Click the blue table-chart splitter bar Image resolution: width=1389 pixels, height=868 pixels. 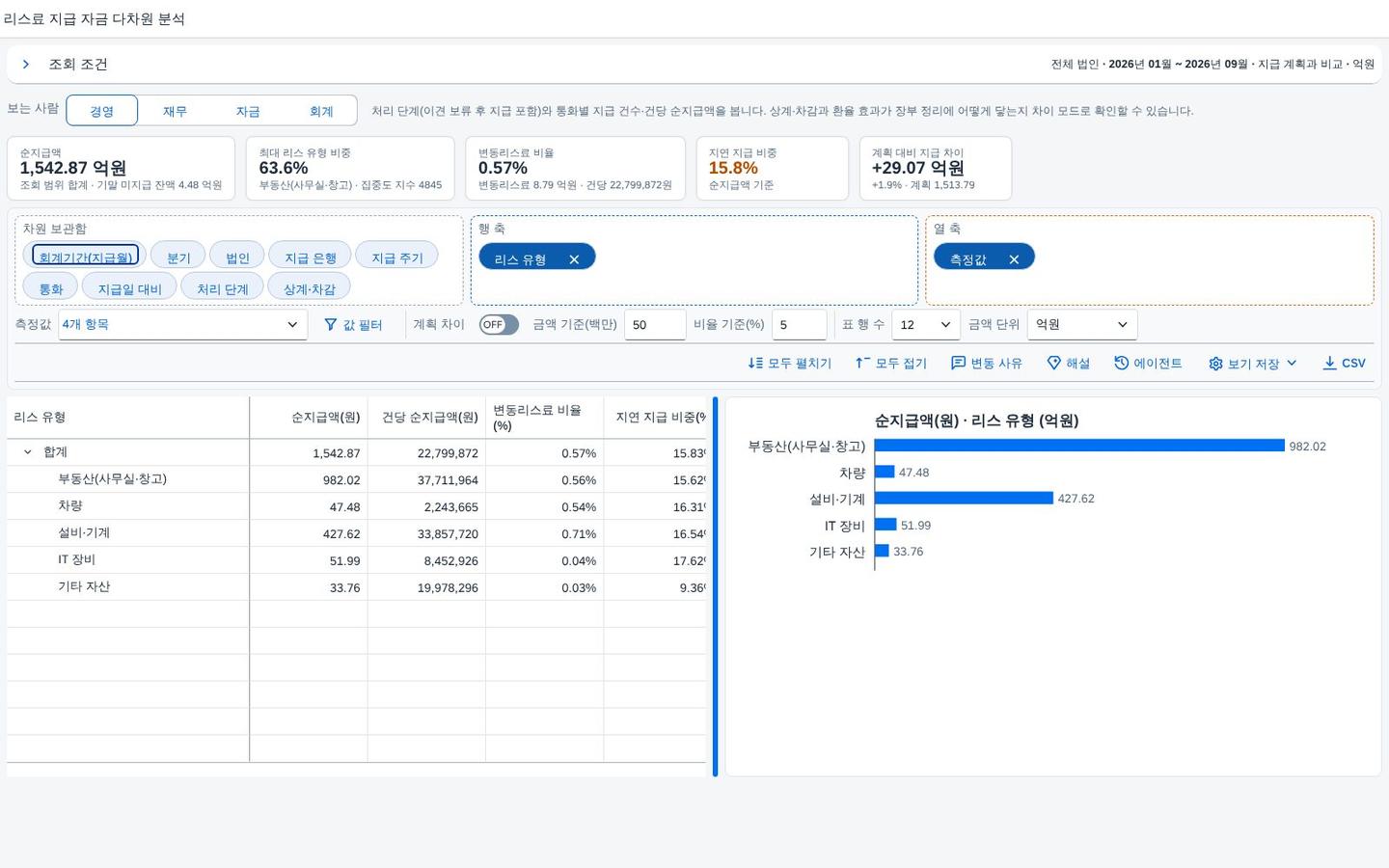pos(716,586)
